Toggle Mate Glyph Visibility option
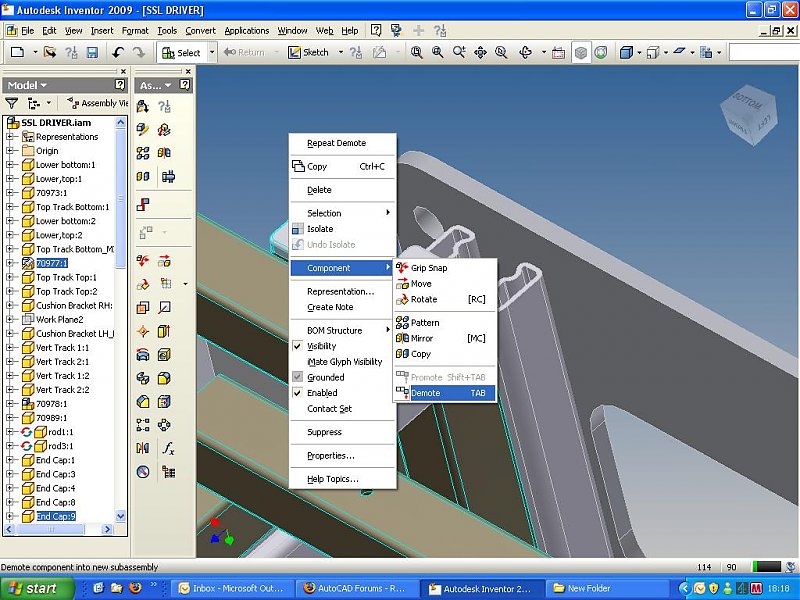The image size is (800, 600). pos(343,362)
